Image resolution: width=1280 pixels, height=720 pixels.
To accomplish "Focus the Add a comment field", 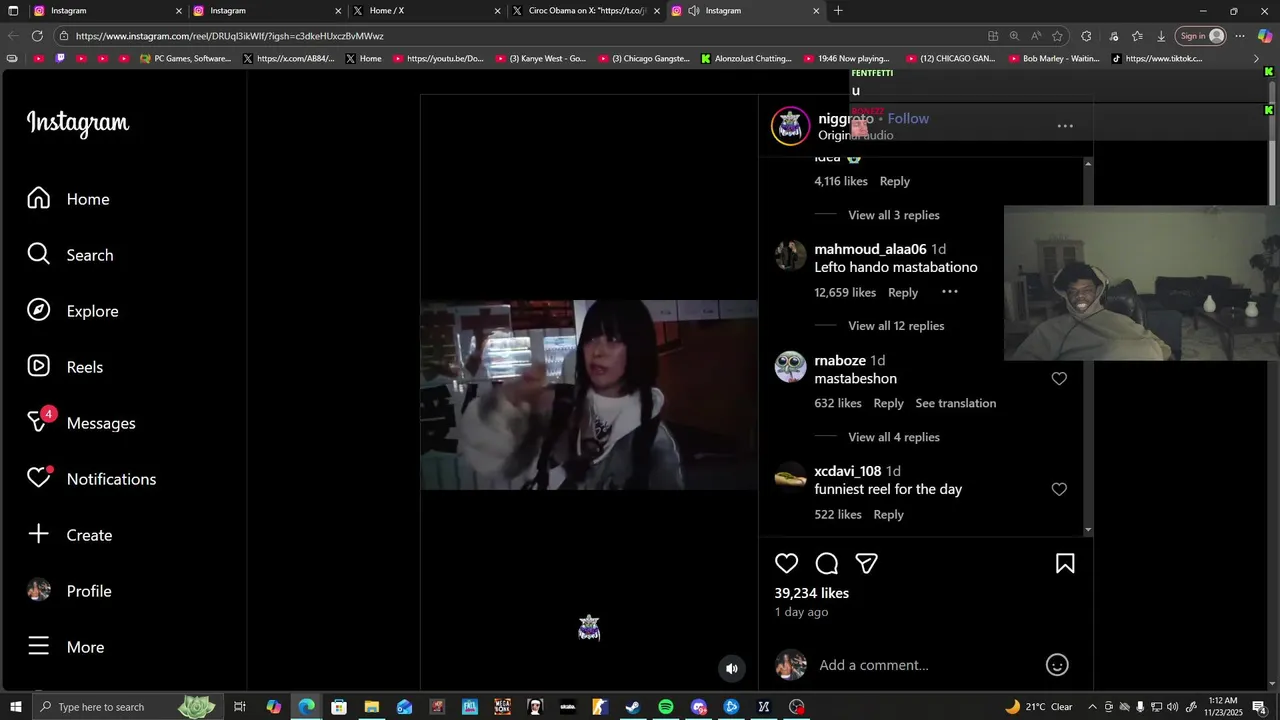I will 925,665.
